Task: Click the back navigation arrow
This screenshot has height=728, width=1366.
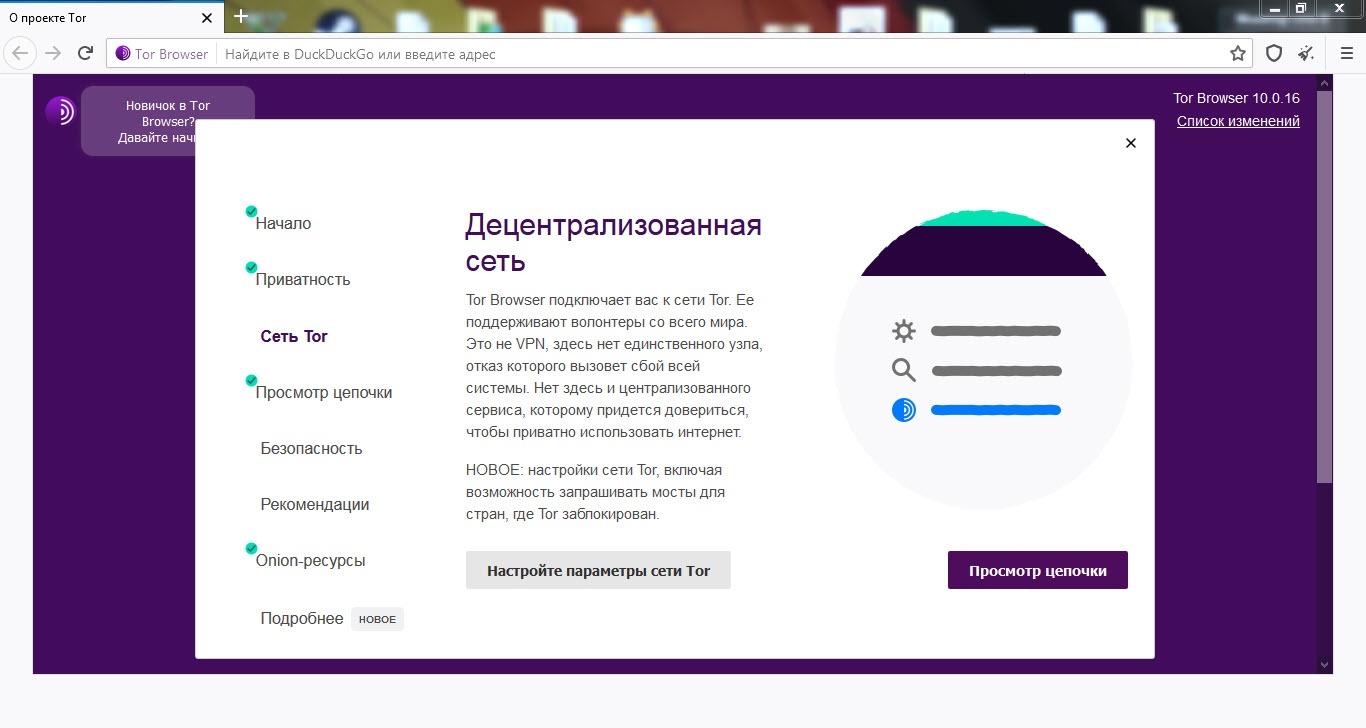Action: point(21,54)
